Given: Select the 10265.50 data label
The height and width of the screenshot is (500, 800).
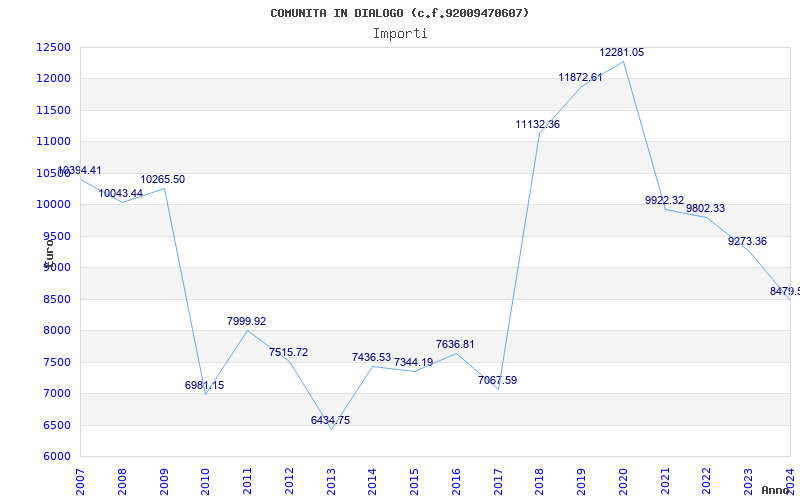Looking at the screenshot, I should 163,179.
